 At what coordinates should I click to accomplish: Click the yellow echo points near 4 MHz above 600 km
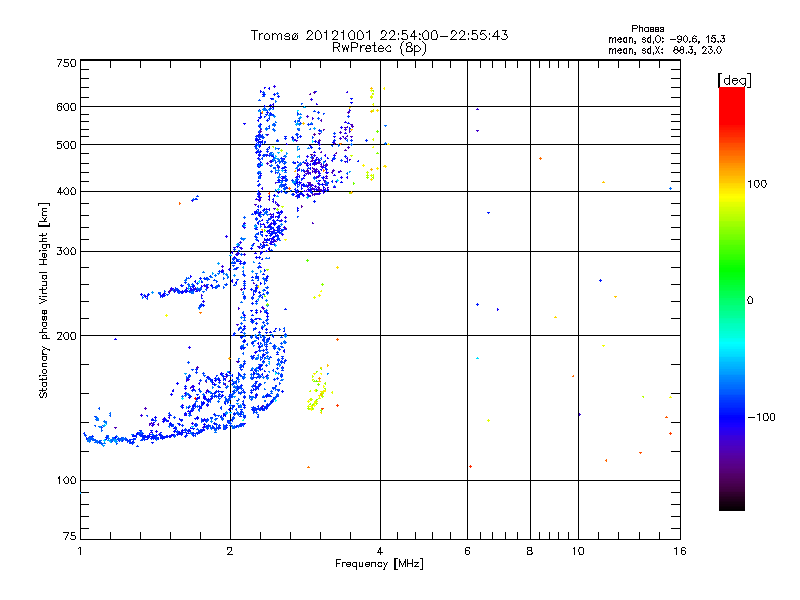(x=374, y=99)
